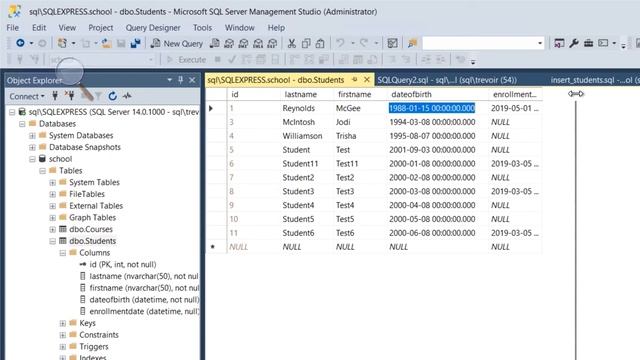Viewport: 640px width, 360px height.
Task: Open the Window menu
Action: click(240, 28)
